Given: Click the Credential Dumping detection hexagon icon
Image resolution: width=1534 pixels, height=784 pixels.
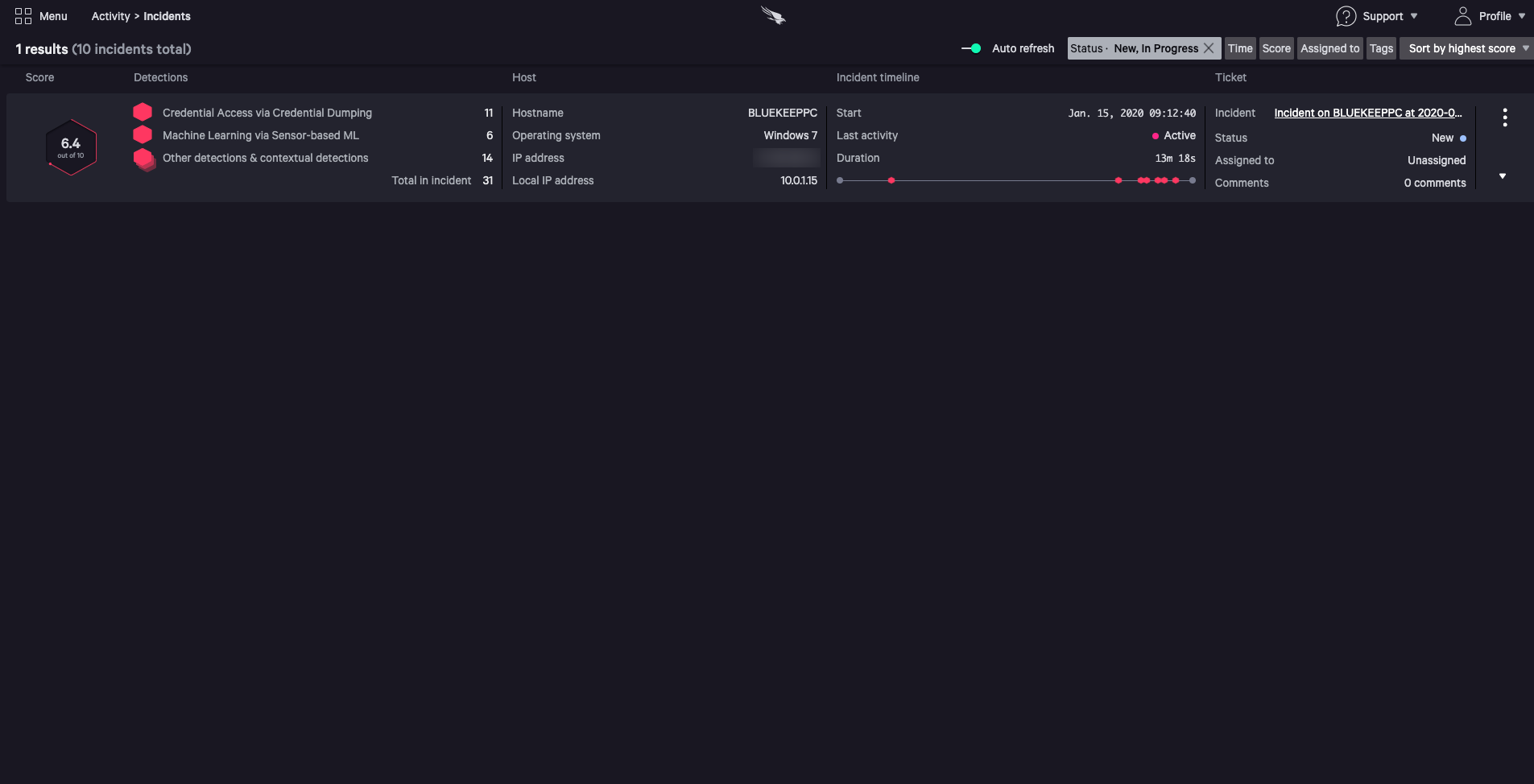Looking at the screenshot, I should [143, 112].
